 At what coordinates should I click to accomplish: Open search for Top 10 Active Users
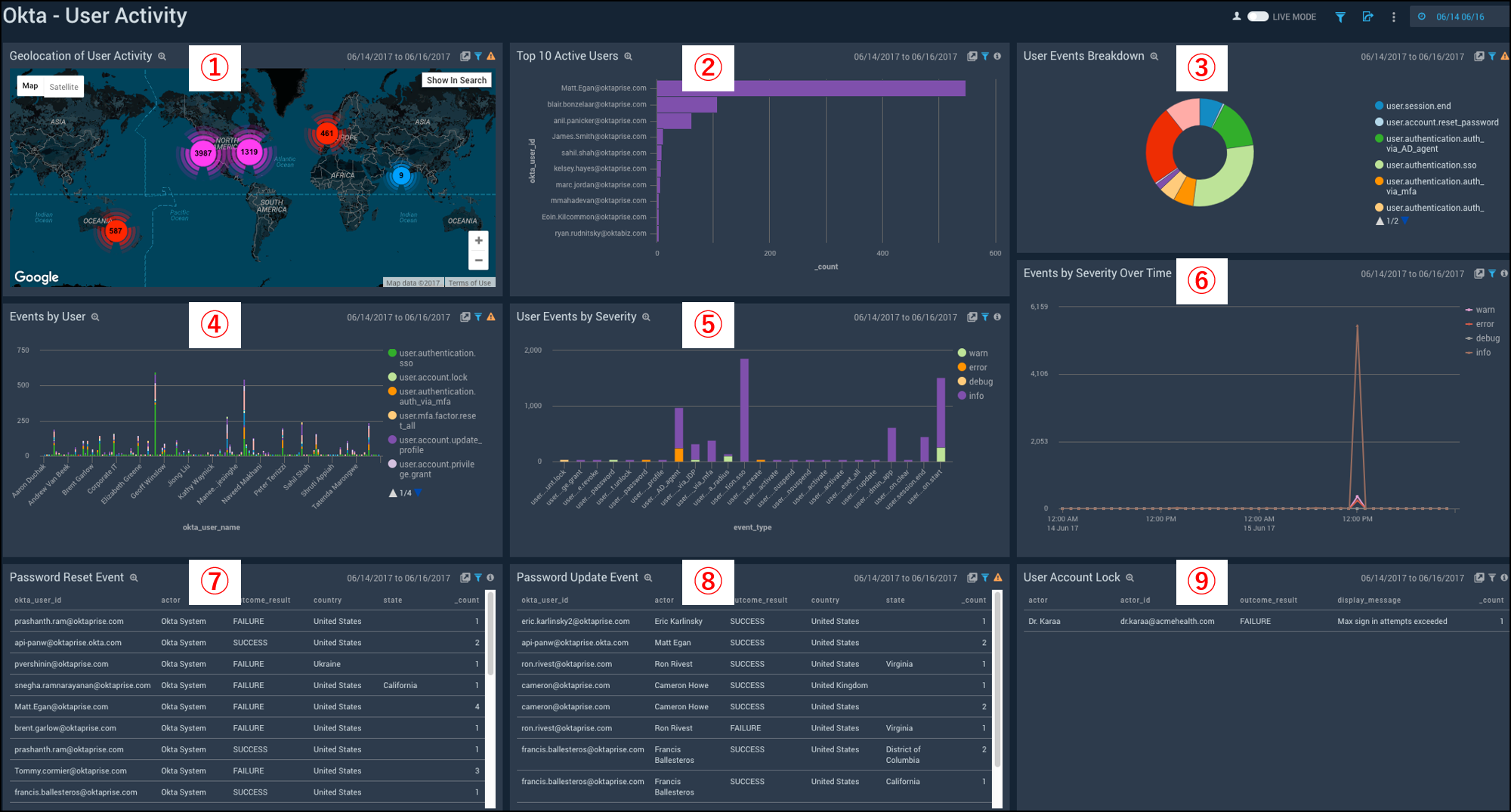tap(628, 57)
